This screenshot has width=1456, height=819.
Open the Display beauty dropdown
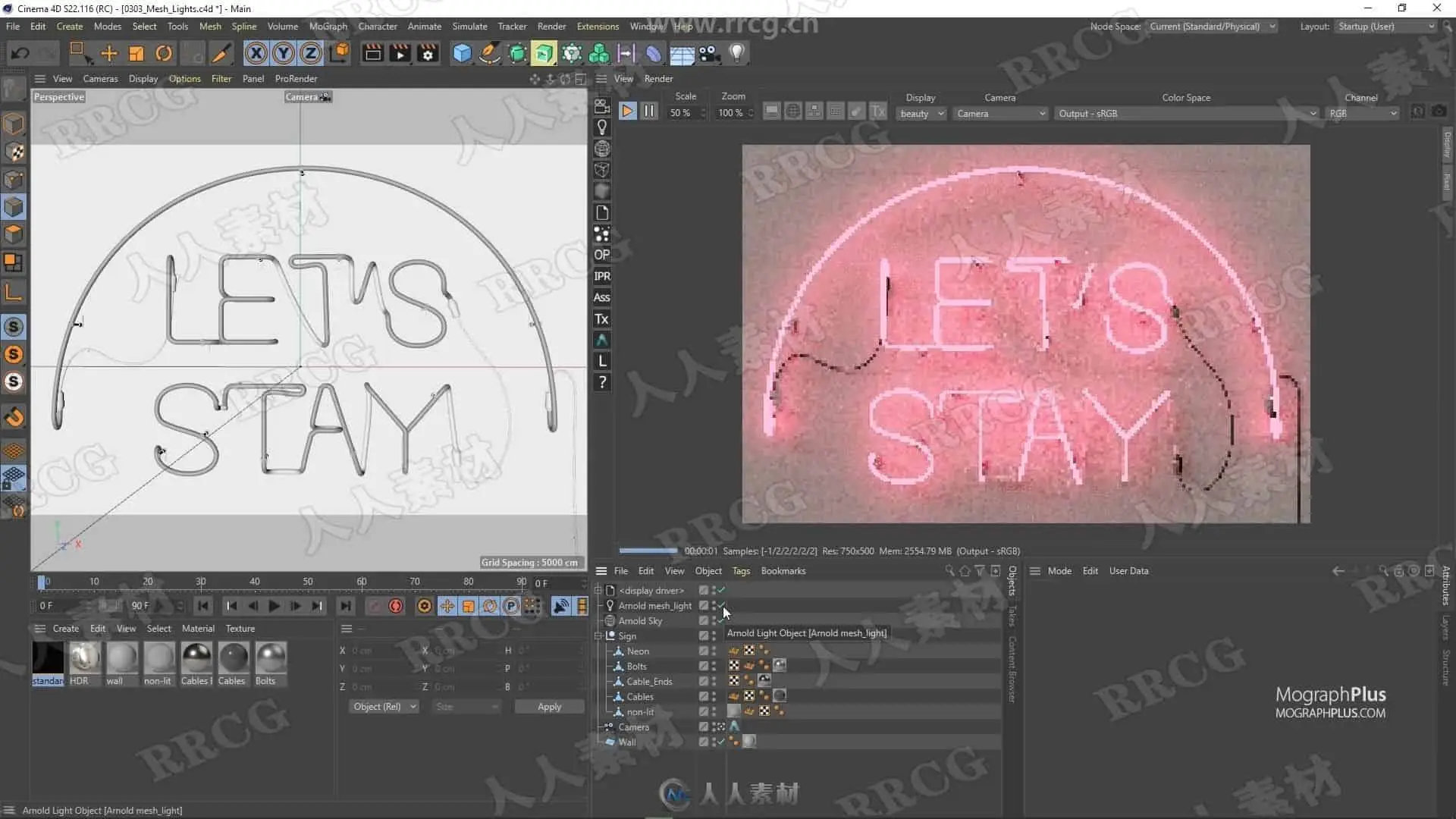click(x=921, y=114)
